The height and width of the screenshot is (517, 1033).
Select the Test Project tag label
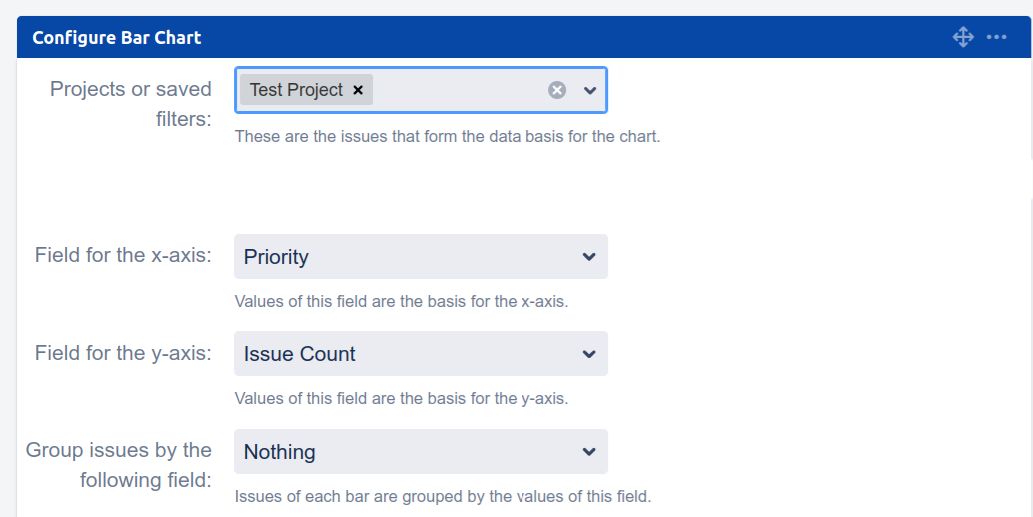[296, 90]
